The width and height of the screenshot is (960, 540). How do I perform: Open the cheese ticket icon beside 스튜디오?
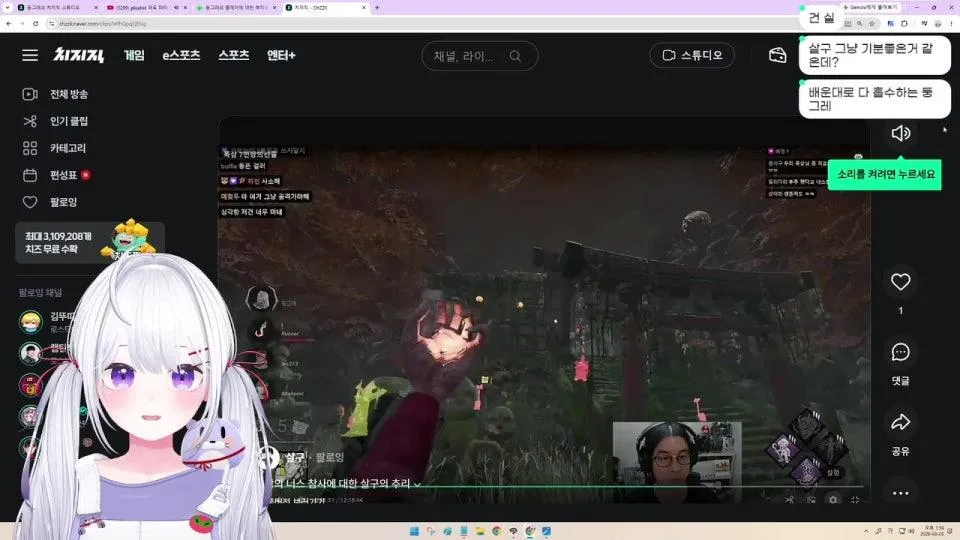[778, 55]
